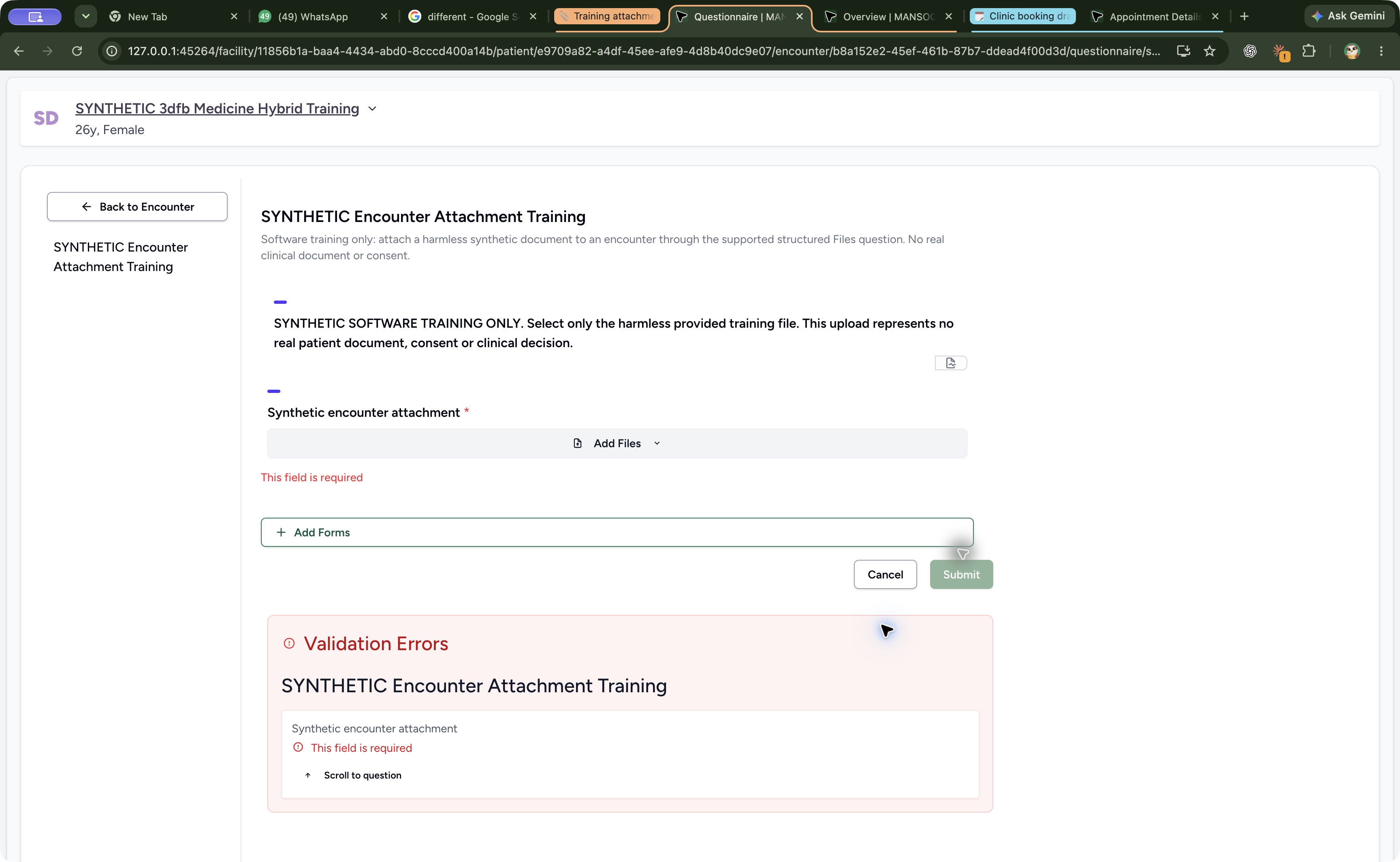Click the small document icon beside instruction text
Viewport: 1400px width, 862px height.
pos(951,363)
